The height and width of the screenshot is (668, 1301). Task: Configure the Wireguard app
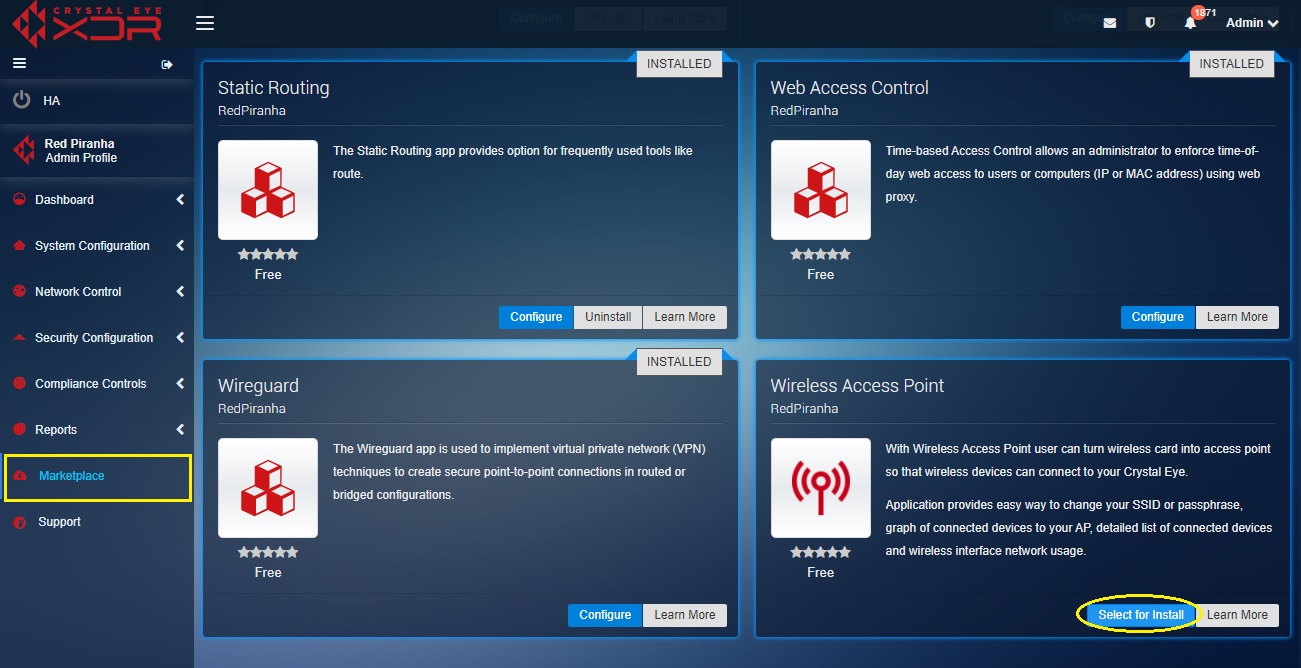(605, 615)
